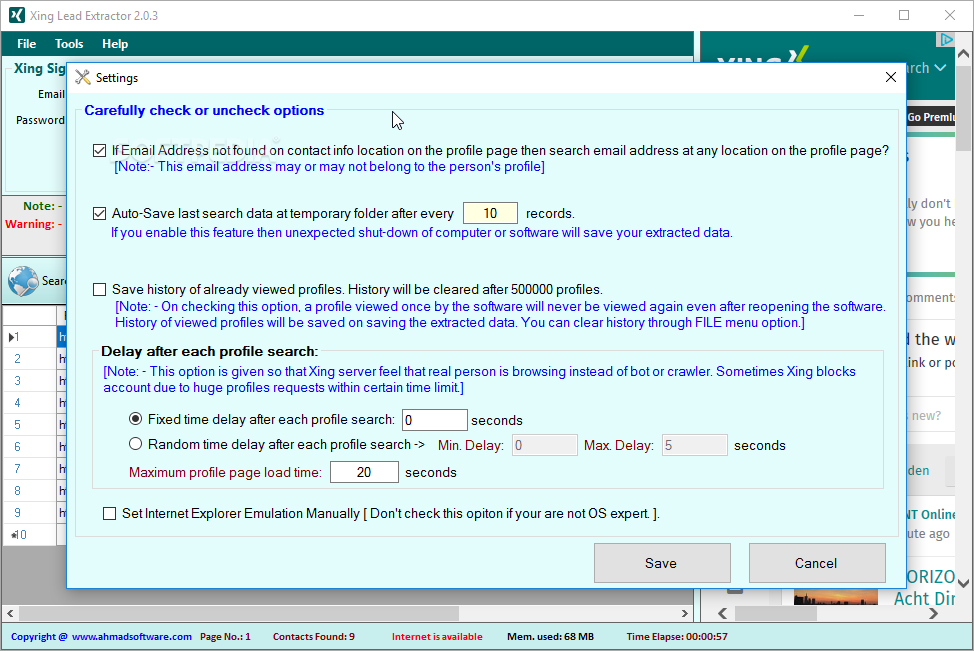Select Fixed time delay radio button
The width and height of the screenshot is (974, 651).
(135, 419)
